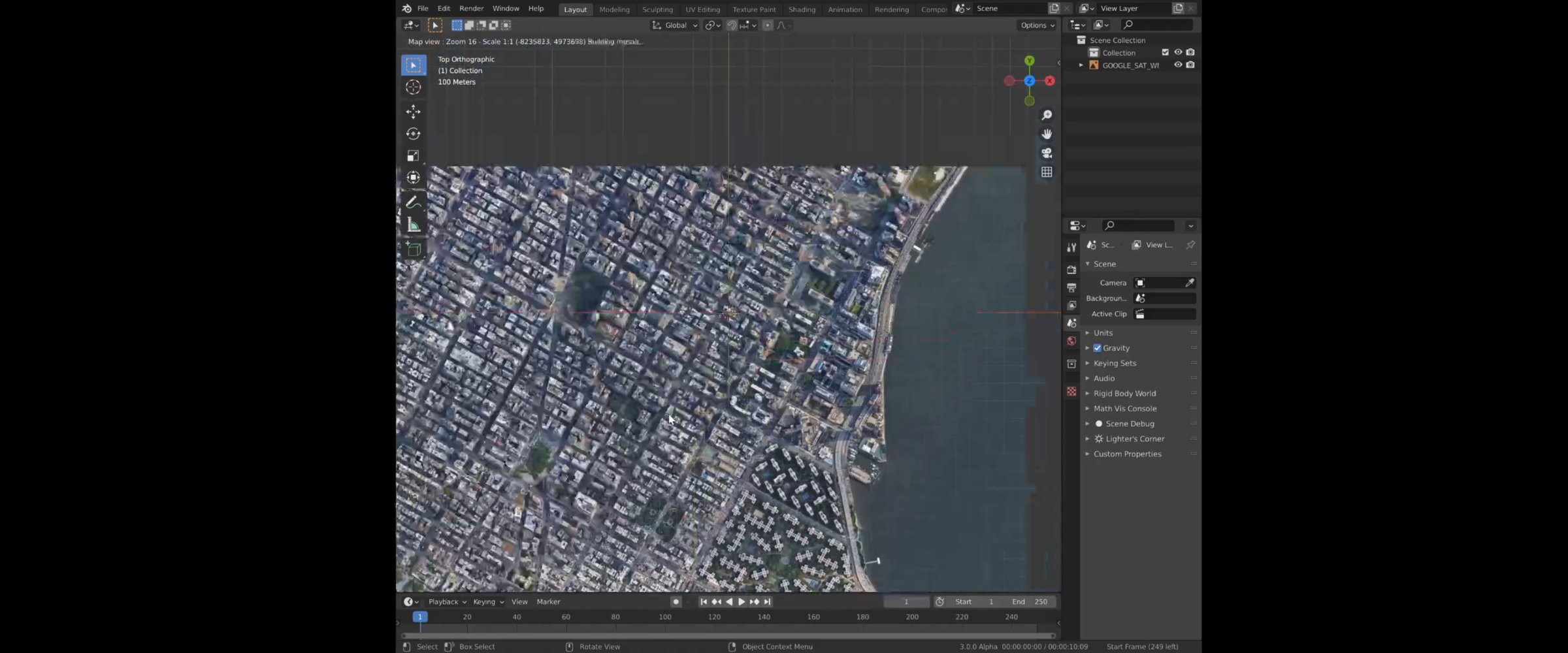This screenshot has width=1568, height=653.
Task: Choose the Measure tool
Action: pyautogui.click(x=413, y=225)
